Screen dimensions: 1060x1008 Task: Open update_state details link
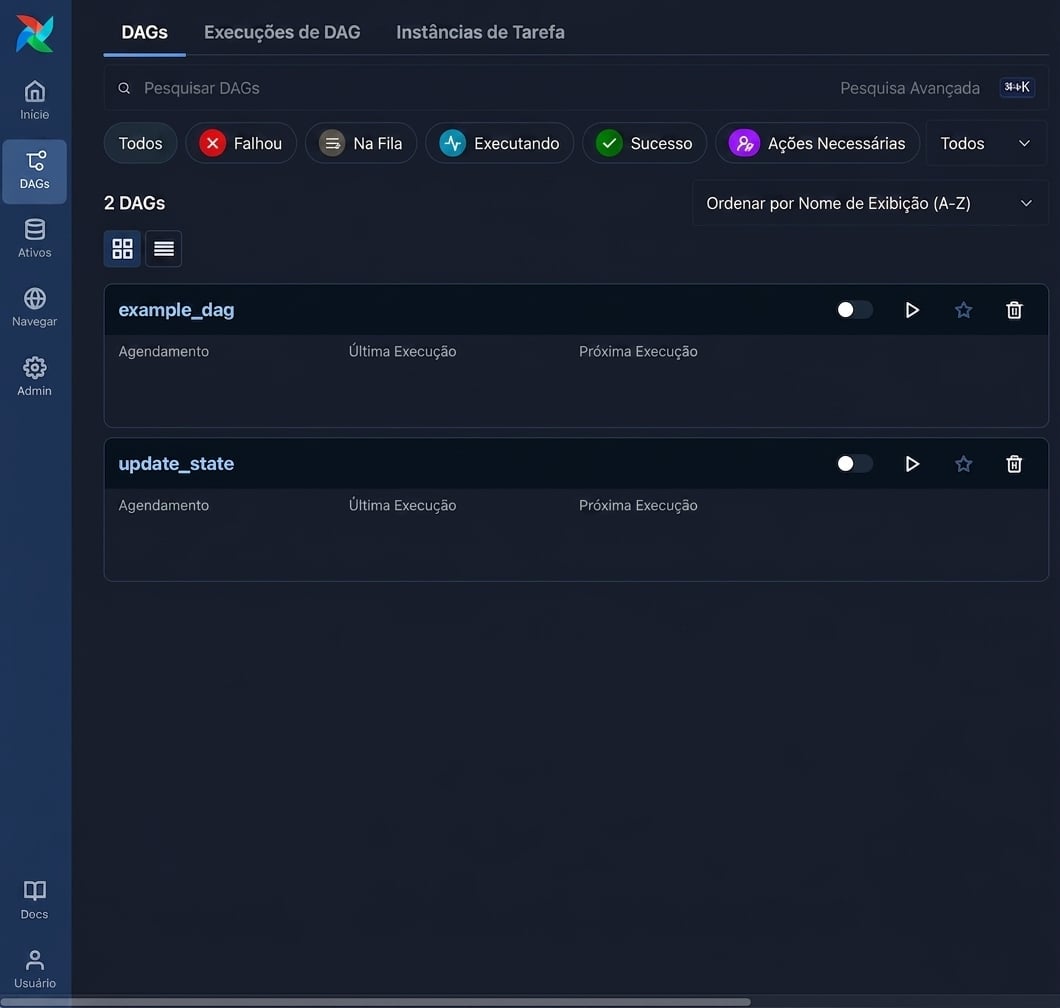point(176,464)
